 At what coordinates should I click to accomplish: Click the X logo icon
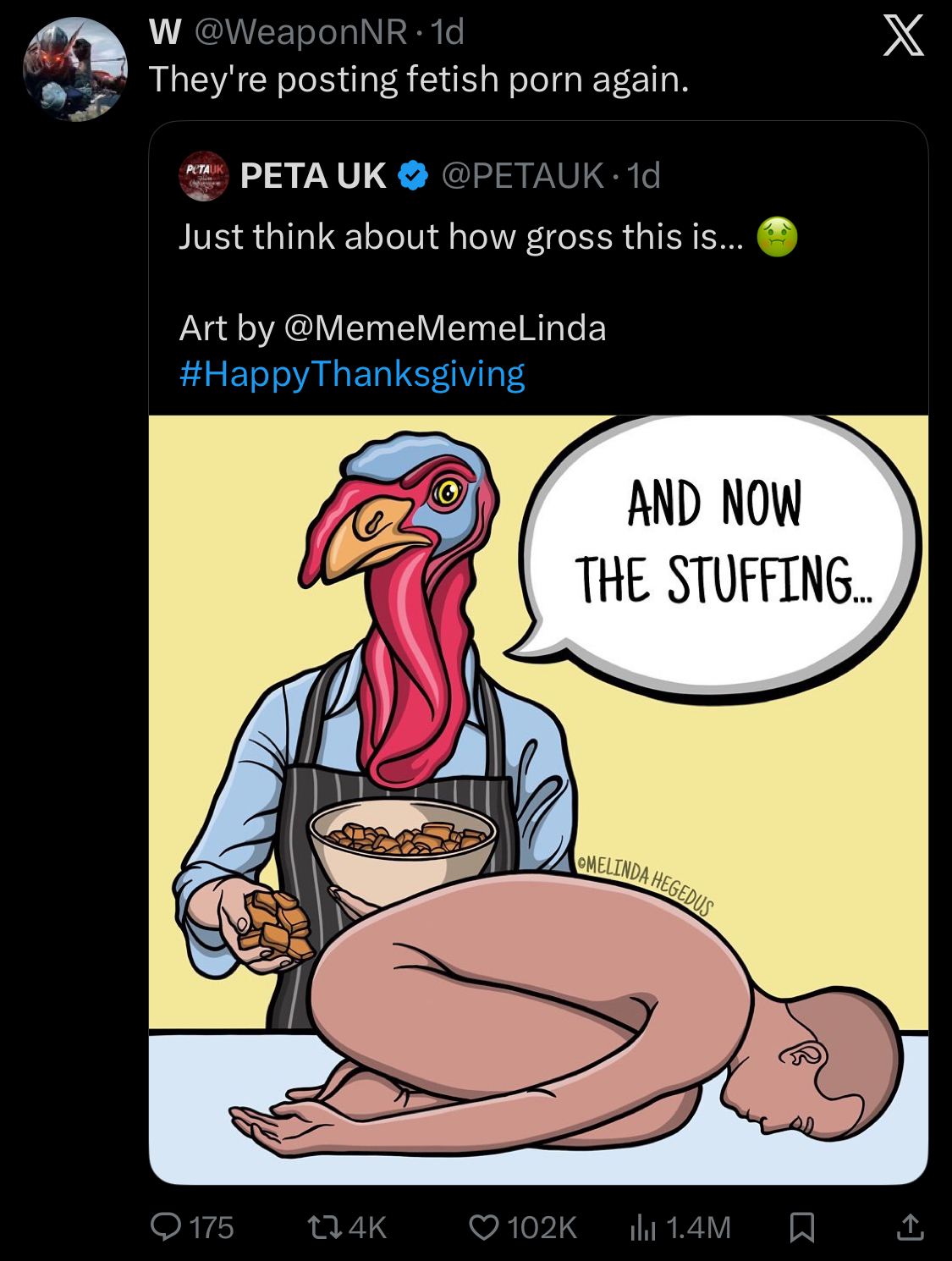(x=903, y=36)
